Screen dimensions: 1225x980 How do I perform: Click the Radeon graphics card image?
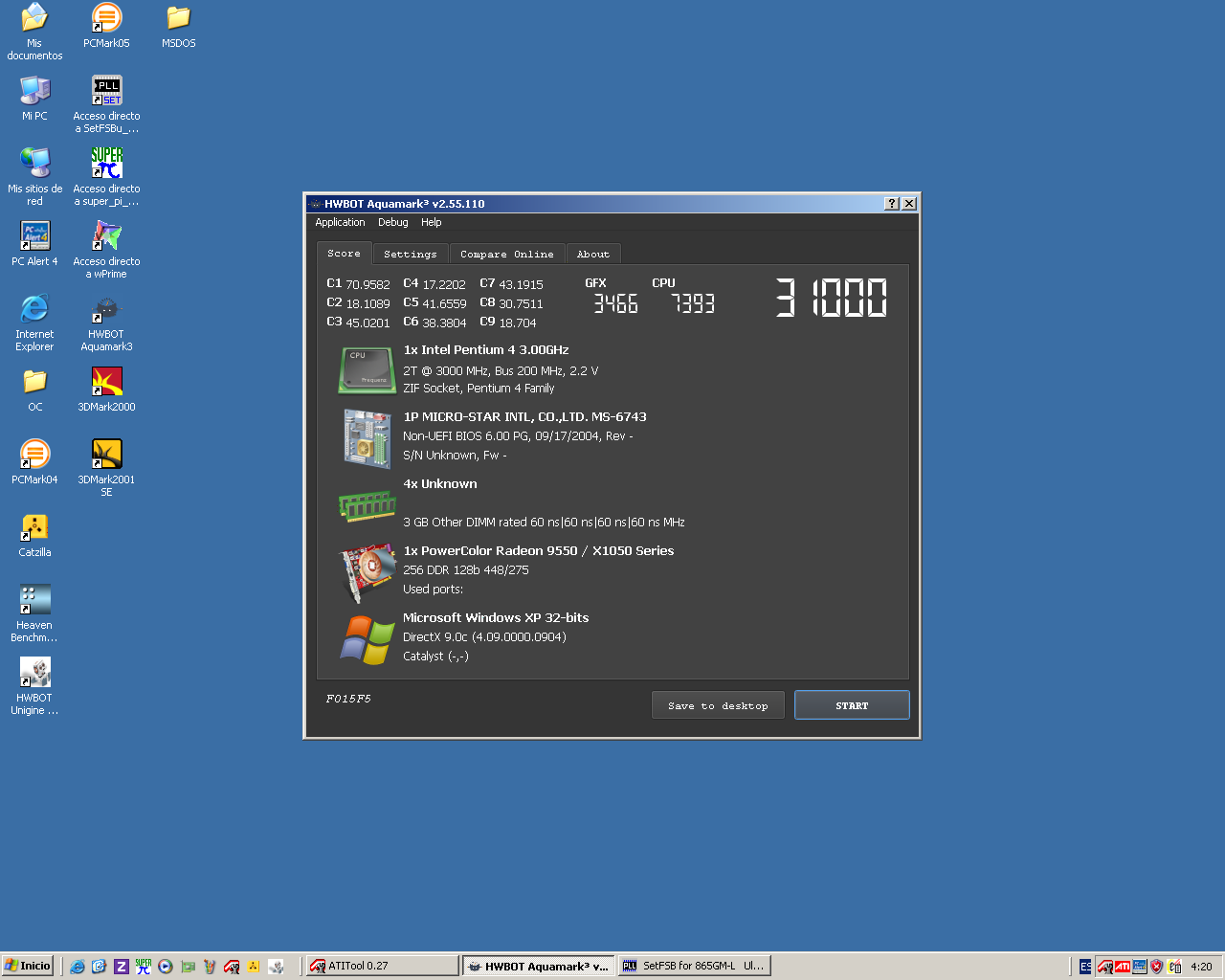tap(368, 572)
